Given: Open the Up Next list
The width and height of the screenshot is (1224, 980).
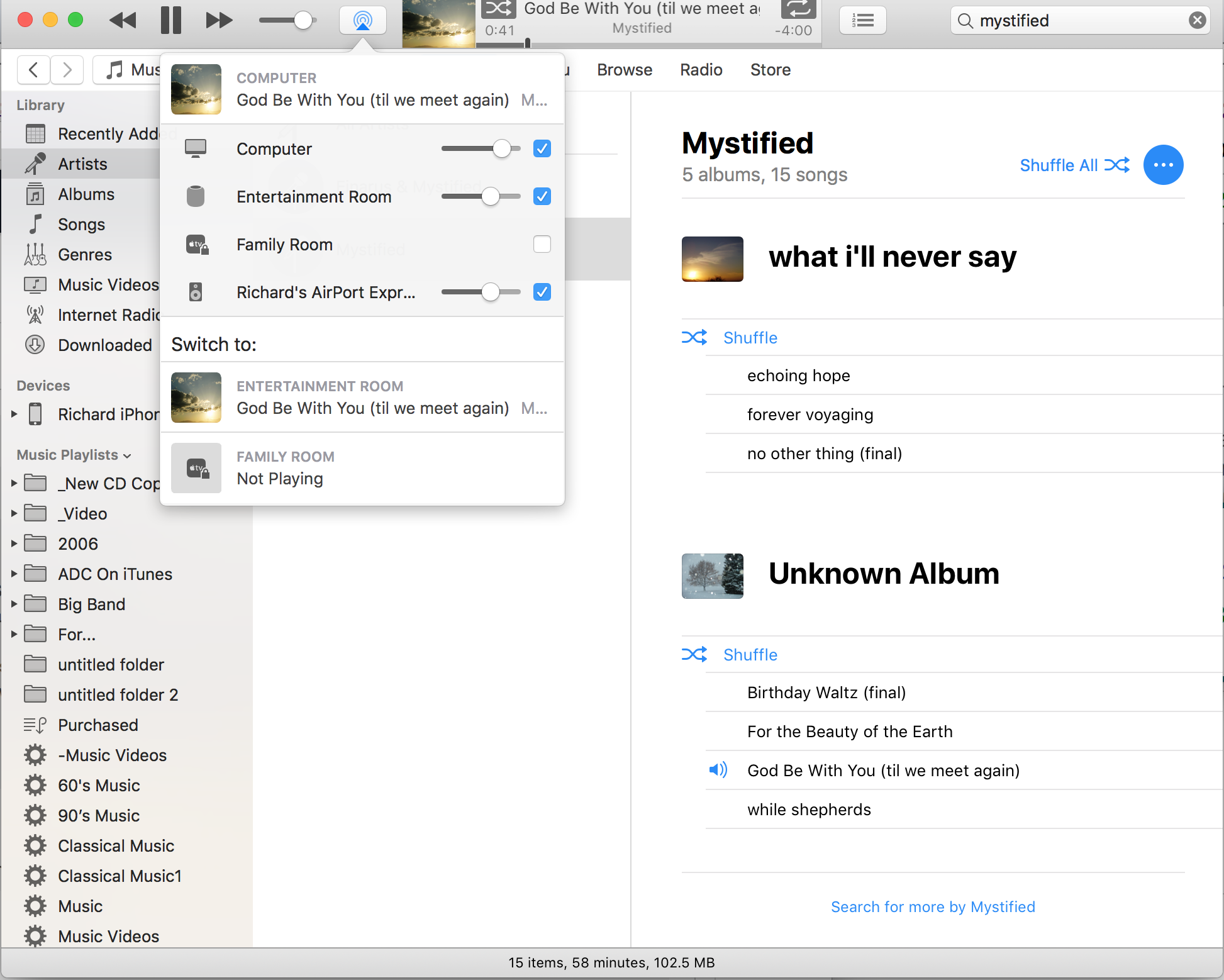Looking at the screenshot, I should click(862, 21).
